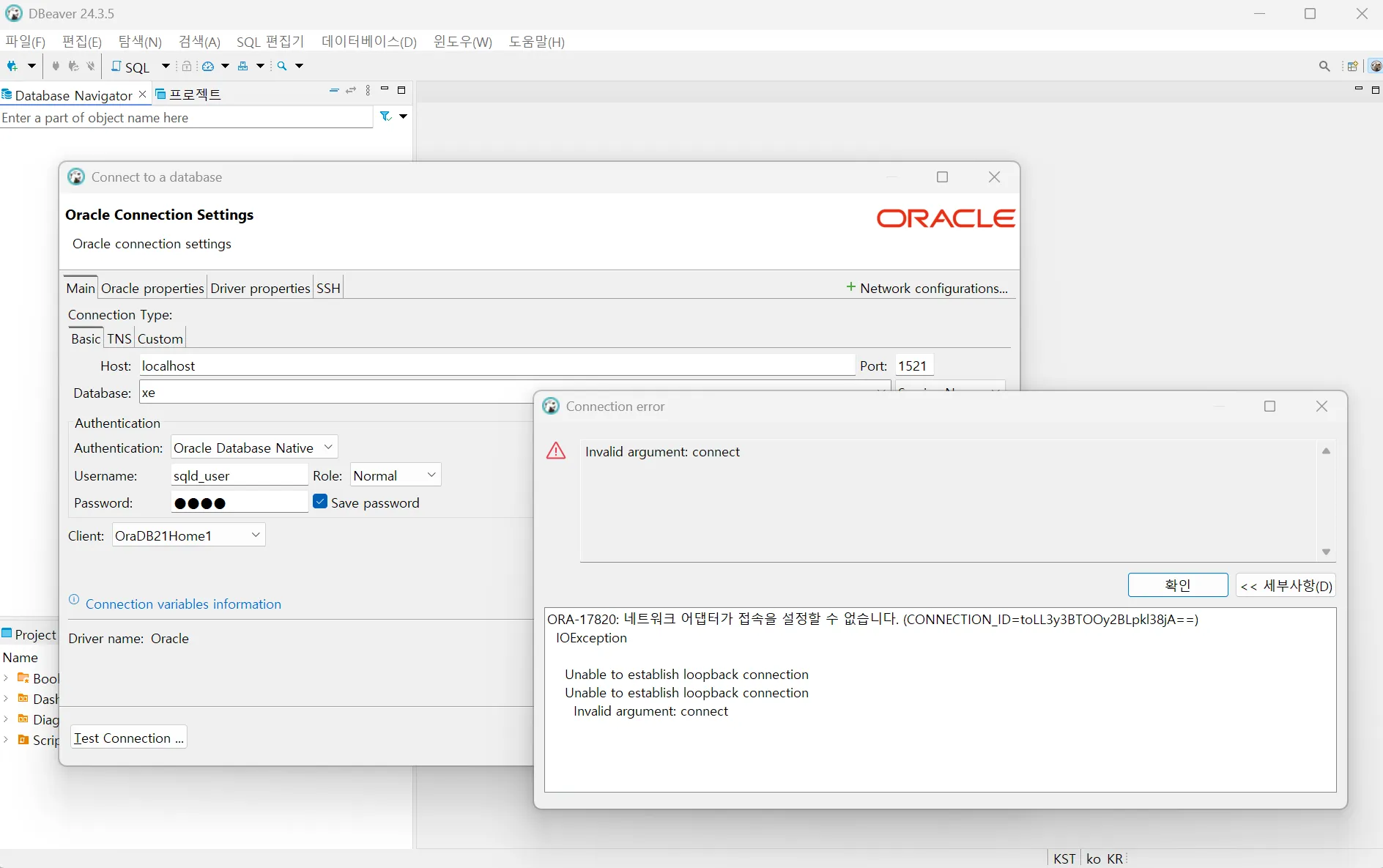Click the Reconnect plug icon in toolbar
The width and height of the screenshot is (1383, 868).
pyautogui.click(x=73, y=66)
